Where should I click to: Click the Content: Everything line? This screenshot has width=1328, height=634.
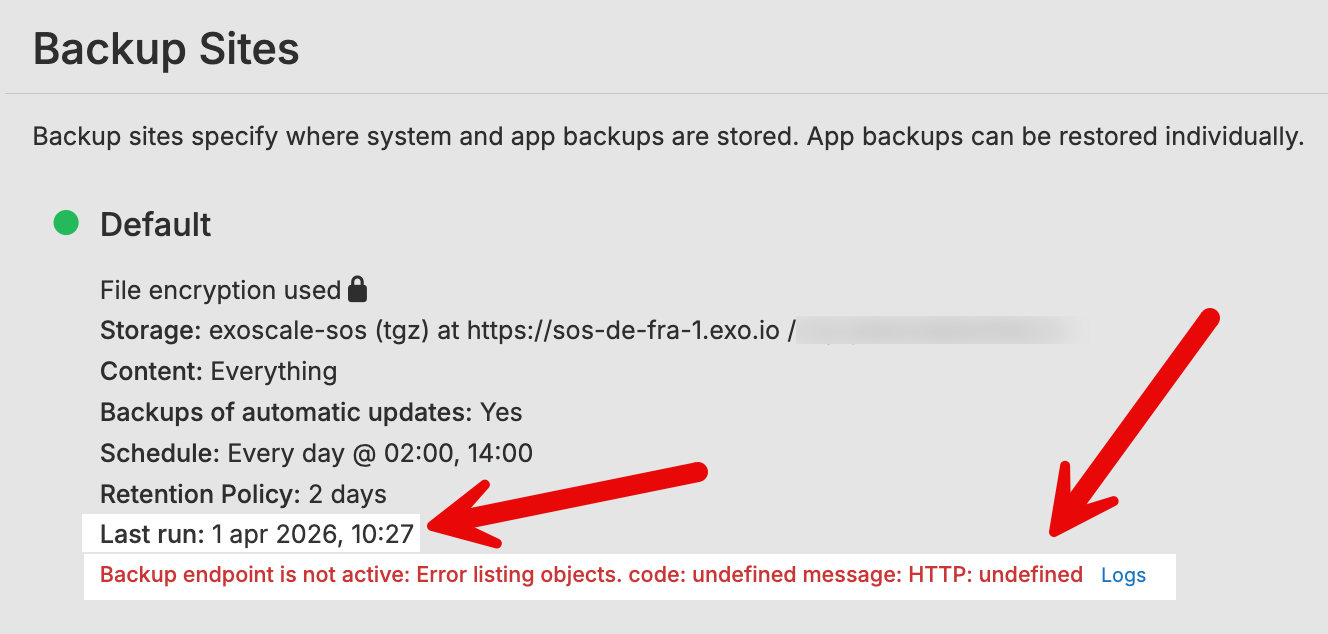(x=218, y=372)
